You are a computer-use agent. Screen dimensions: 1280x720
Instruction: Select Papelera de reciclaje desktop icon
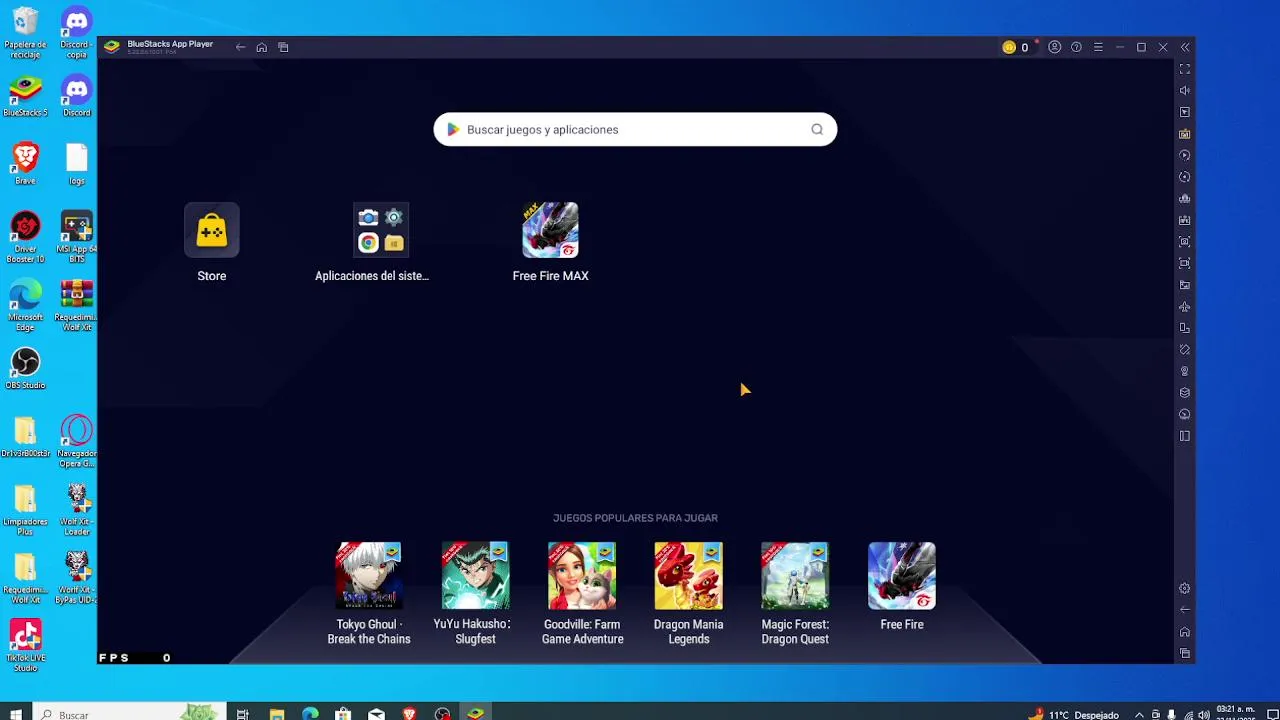[x=25, y=33]
